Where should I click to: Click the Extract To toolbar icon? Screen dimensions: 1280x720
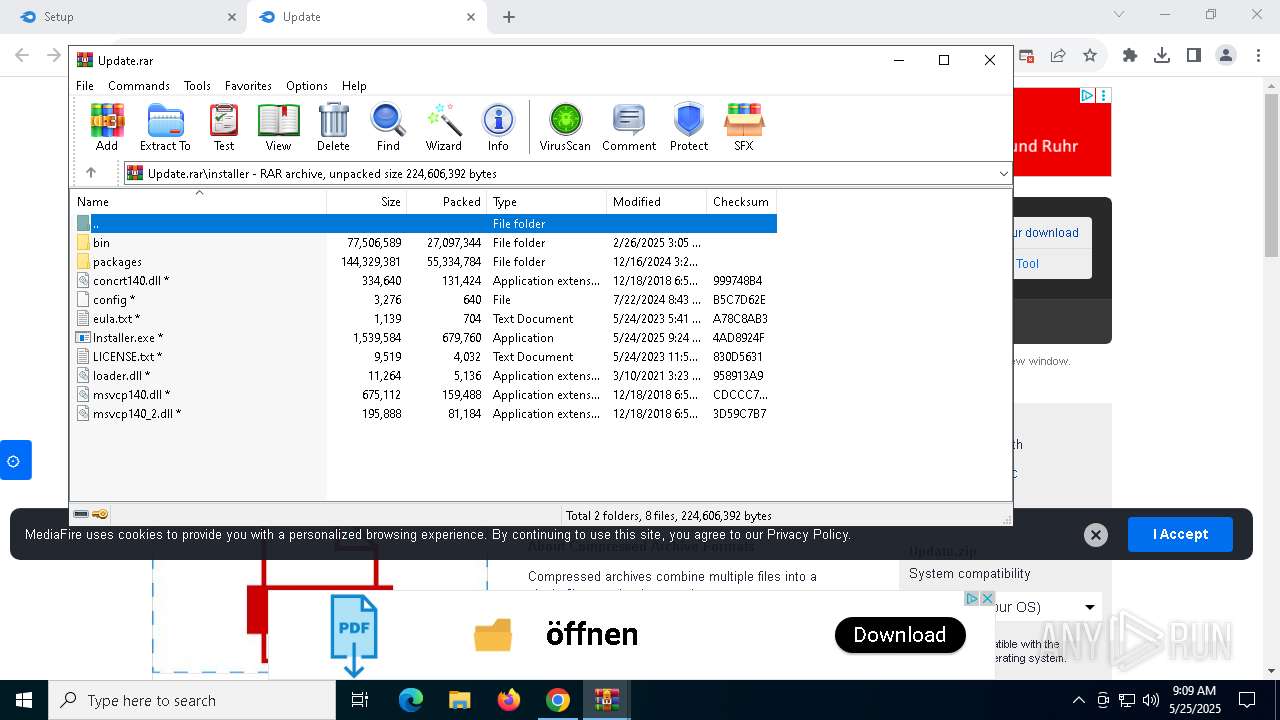pos(165,127)
